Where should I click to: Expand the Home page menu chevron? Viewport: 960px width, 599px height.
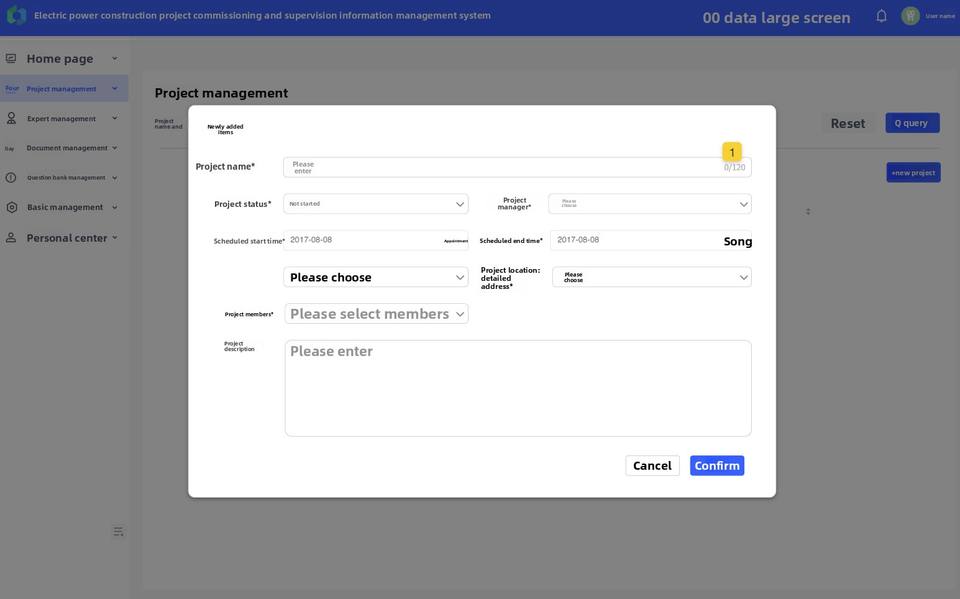pos(114,59)
